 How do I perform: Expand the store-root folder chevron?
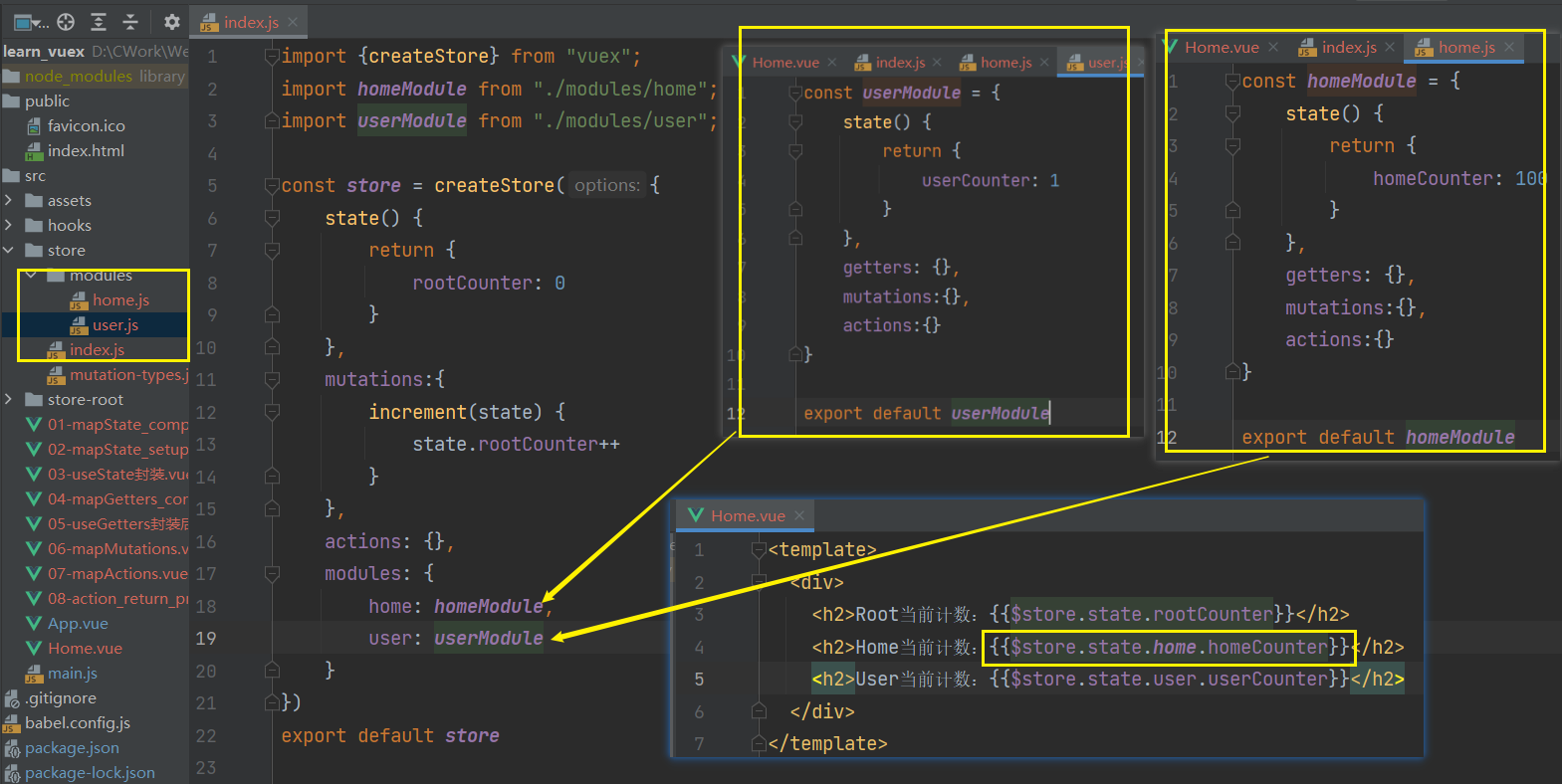(x=9, y=400)
